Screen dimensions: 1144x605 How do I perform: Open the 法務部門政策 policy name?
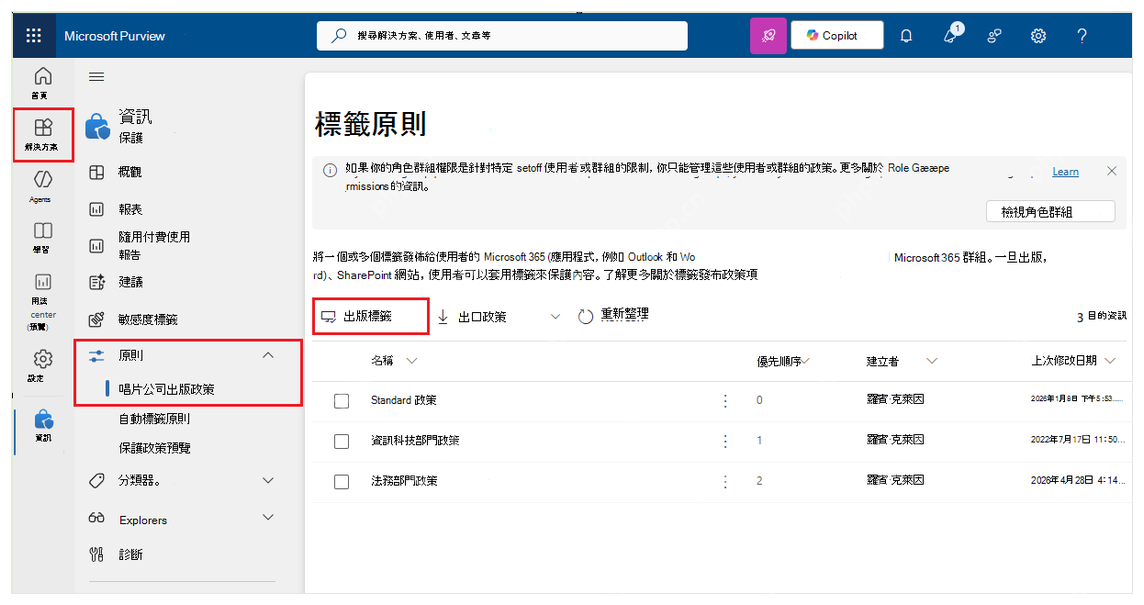click(x=404, y=481)
